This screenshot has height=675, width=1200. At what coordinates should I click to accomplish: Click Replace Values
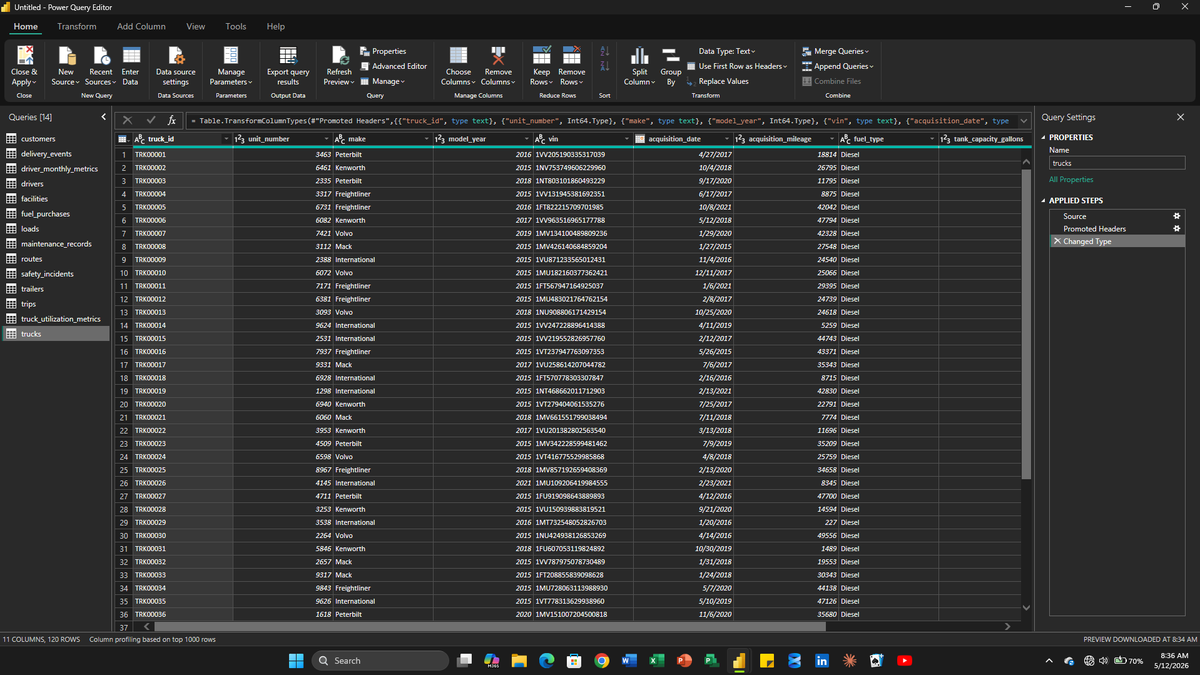point(717,81)
